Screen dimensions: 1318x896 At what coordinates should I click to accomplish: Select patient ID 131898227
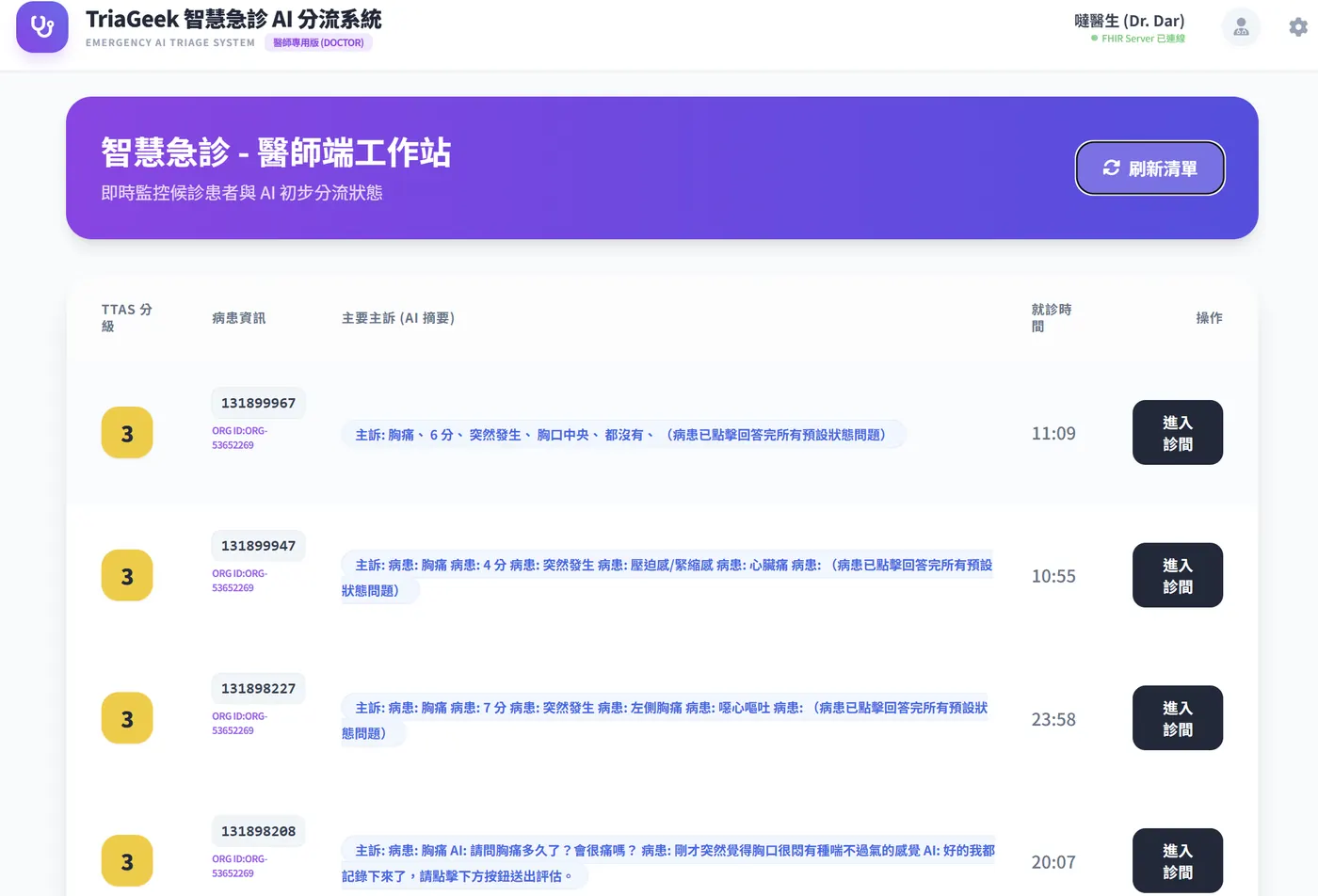[258, 688]
